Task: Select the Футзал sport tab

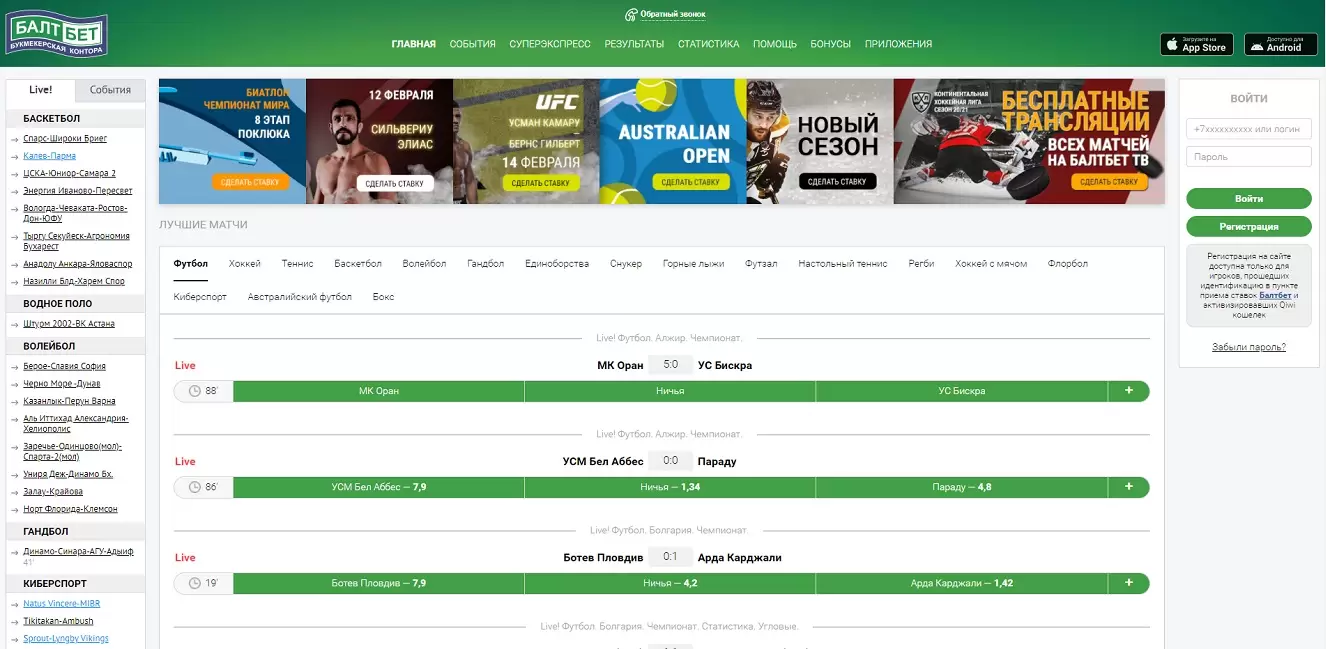Action: [761, 264]
